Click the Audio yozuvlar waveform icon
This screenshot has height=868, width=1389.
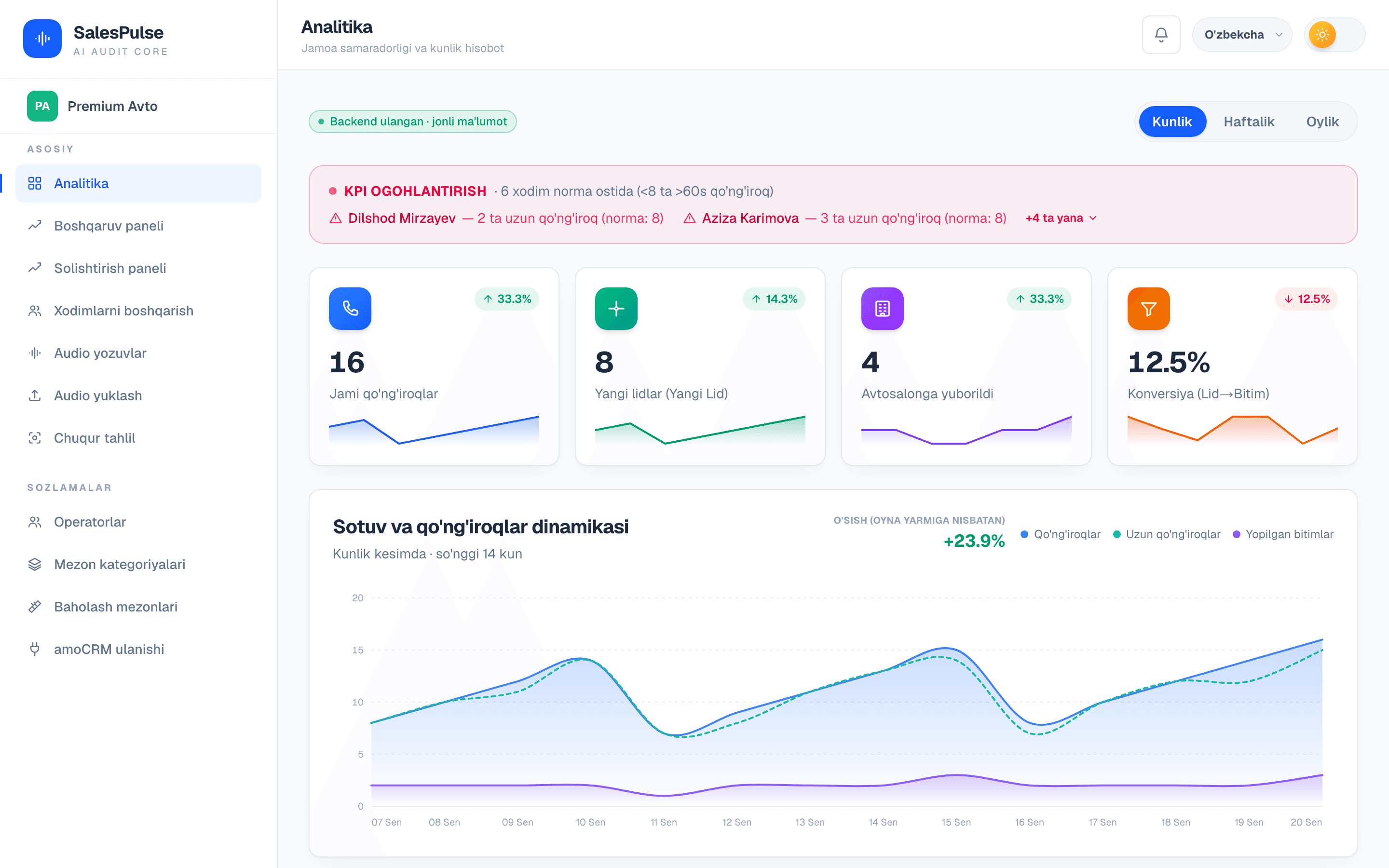click(34, 353)
